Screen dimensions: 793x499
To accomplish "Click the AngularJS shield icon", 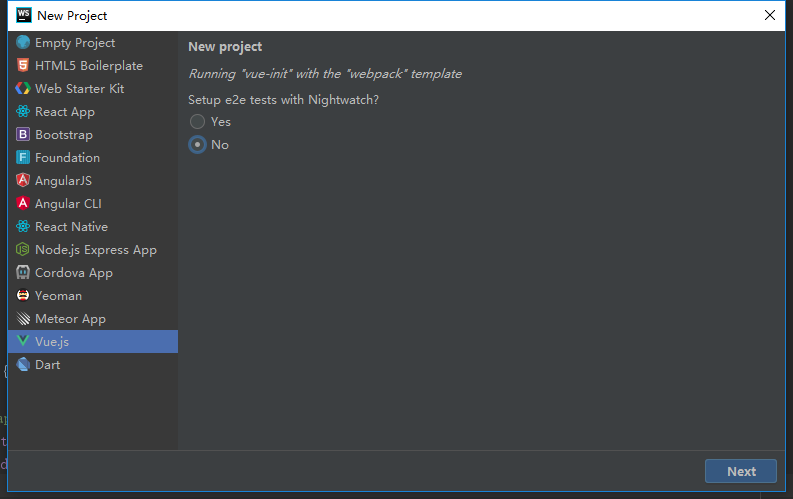I will pos(23,180).
